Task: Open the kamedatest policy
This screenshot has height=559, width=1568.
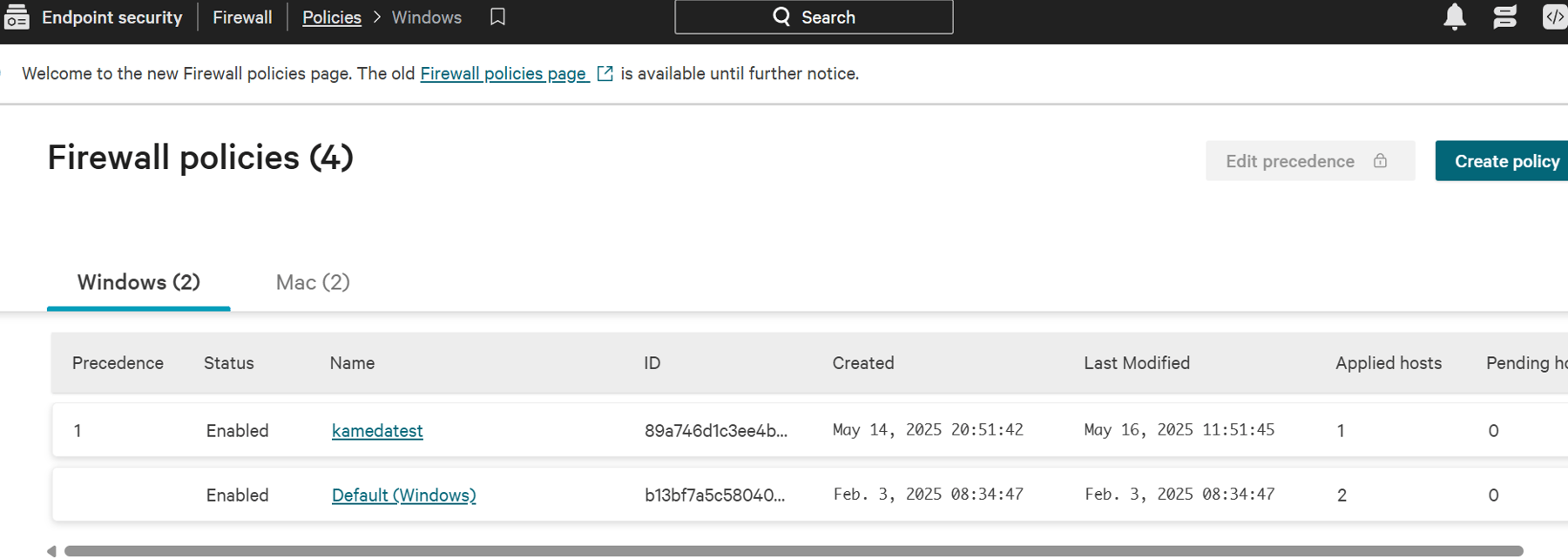Action: (x=377, y=431)
